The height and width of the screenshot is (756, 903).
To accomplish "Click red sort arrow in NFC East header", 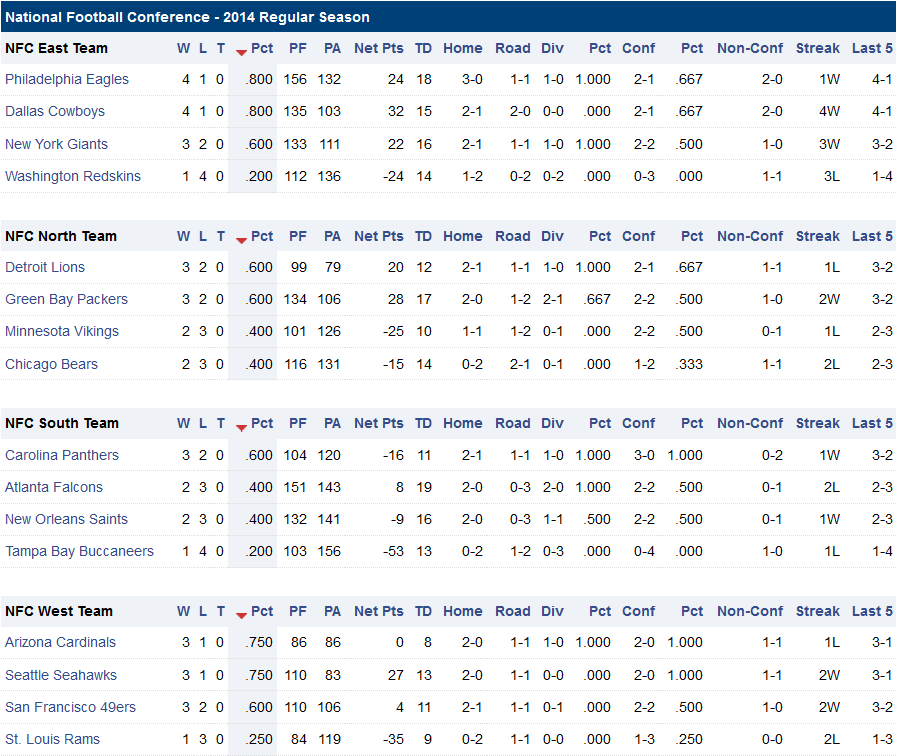I will point(241,52).
